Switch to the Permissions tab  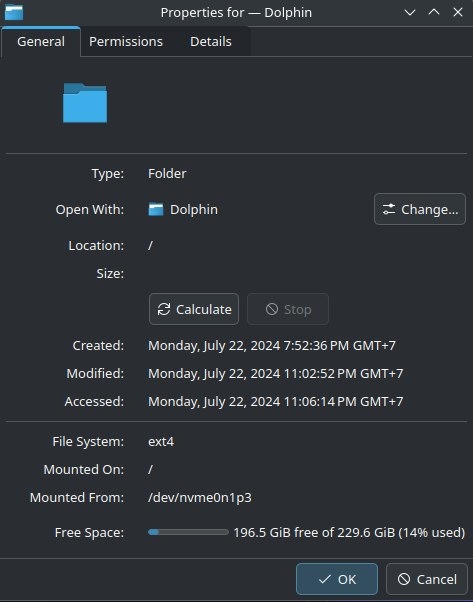126,41
